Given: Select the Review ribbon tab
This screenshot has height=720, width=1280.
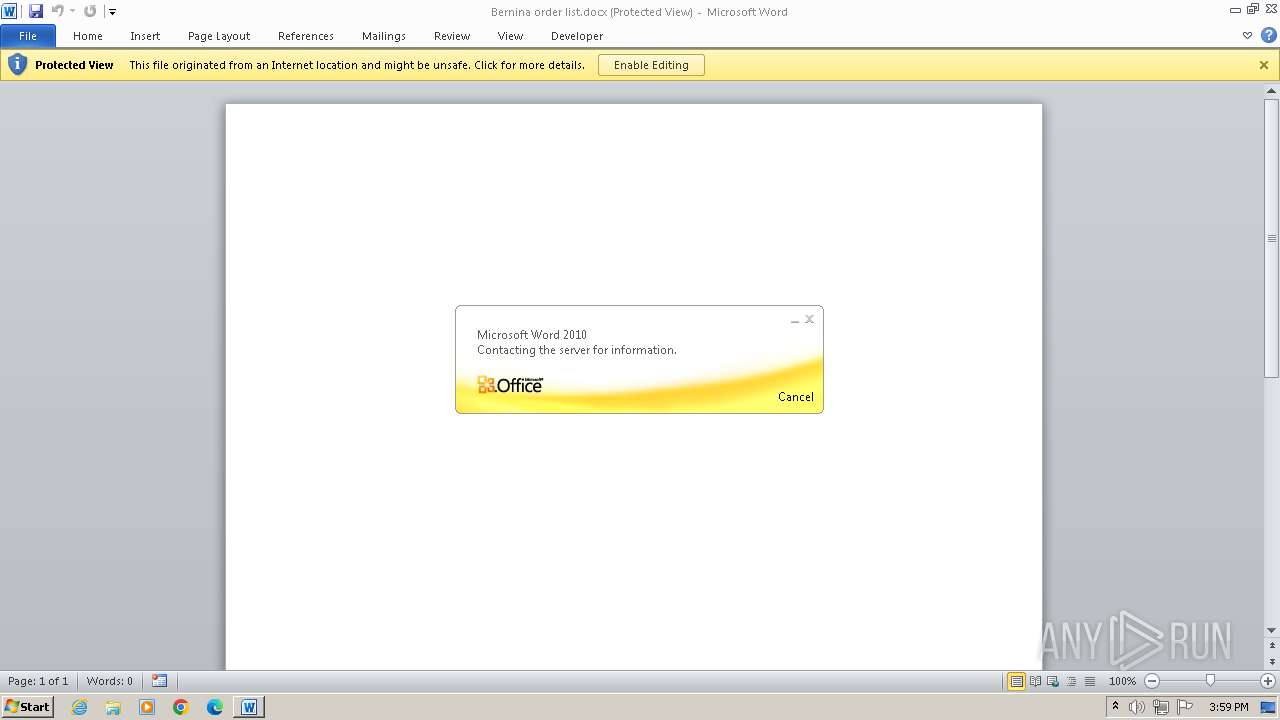Looking at the screenshot, I should point(452,36).
